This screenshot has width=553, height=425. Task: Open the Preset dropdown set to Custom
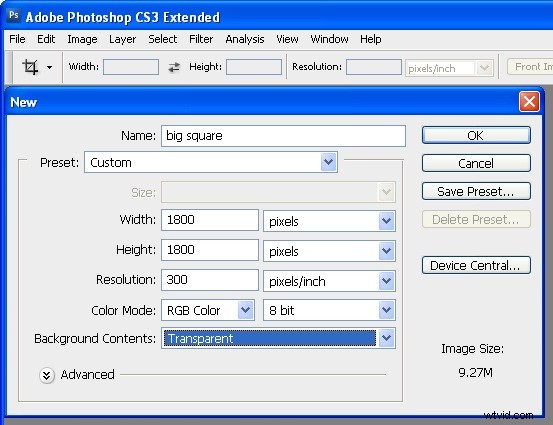(x=211, y=162)
